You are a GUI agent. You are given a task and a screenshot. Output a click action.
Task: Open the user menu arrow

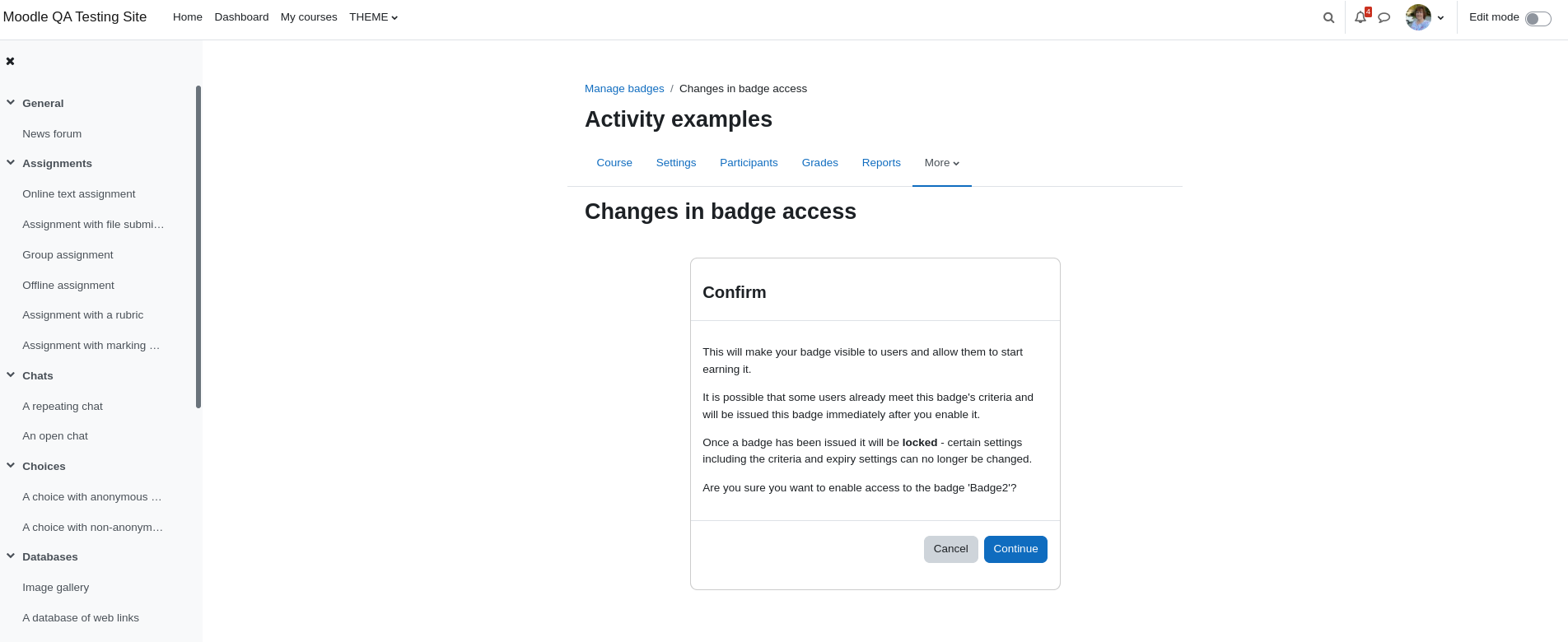point(1440,18)
